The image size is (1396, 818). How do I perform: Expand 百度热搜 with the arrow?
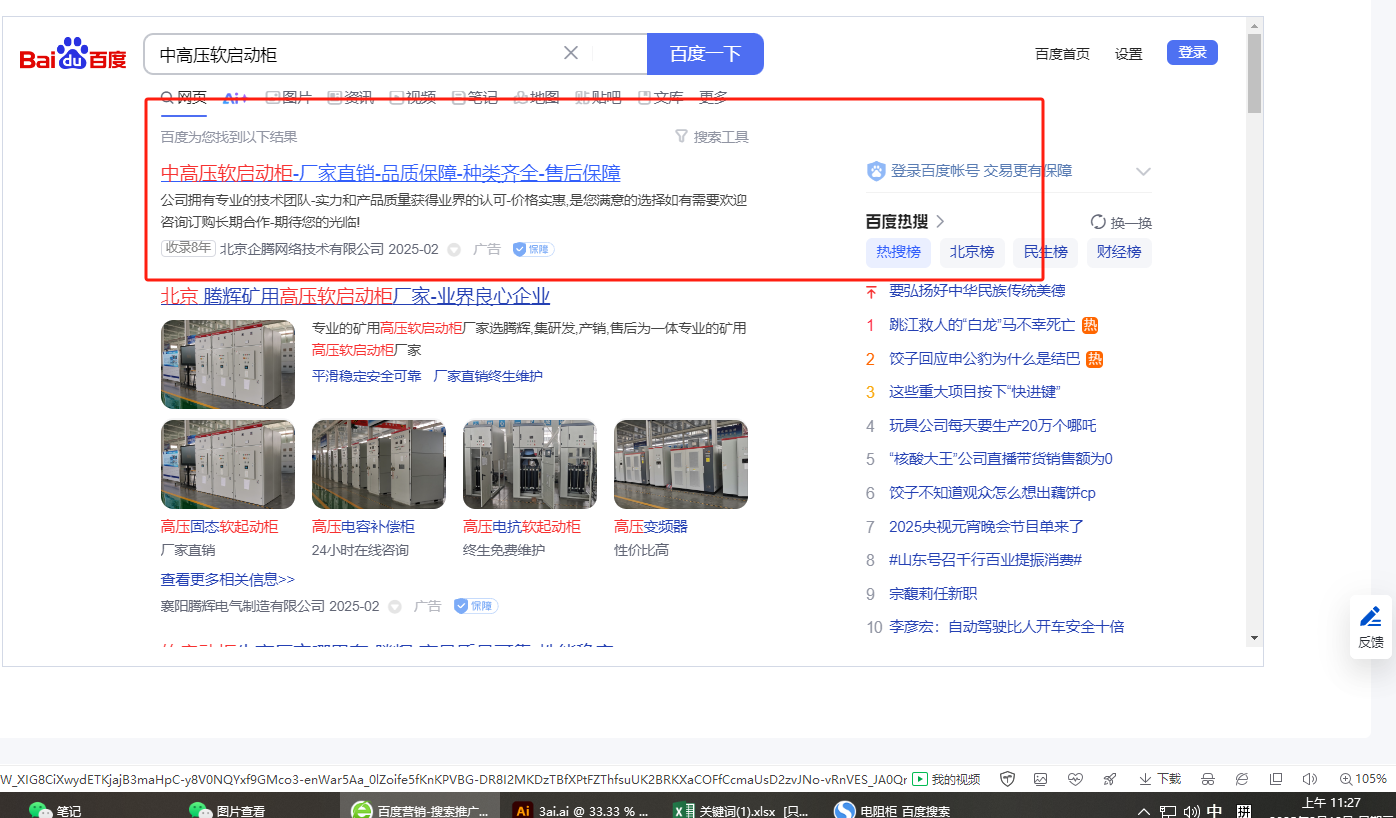[940, 221]
